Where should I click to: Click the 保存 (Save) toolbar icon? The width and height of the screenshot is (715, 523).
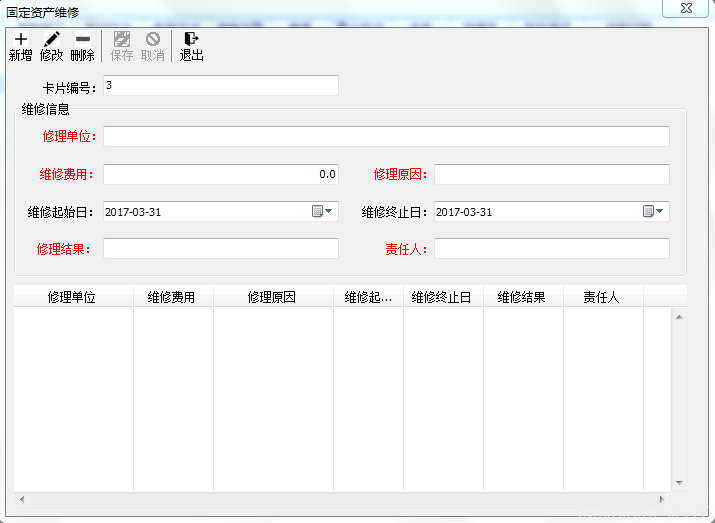coord(122,40)
